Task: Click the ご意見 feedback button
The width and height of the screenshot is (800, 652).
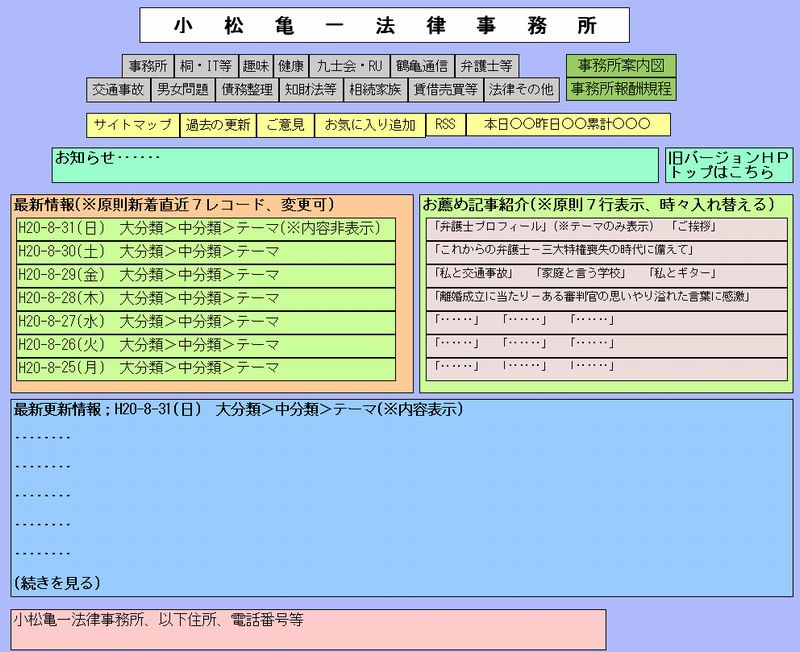Action: tap(285, 125)
